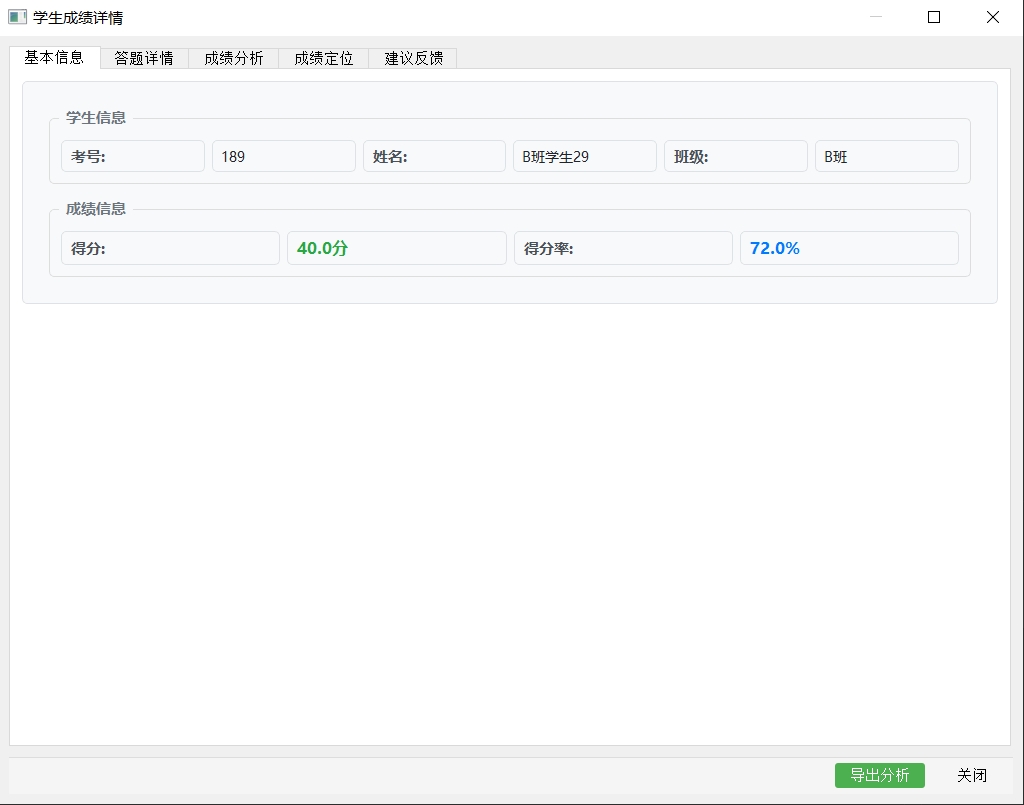1024x805 pixels.
Task: Click the 班级 label field
Action: click(x=735, y=156)
